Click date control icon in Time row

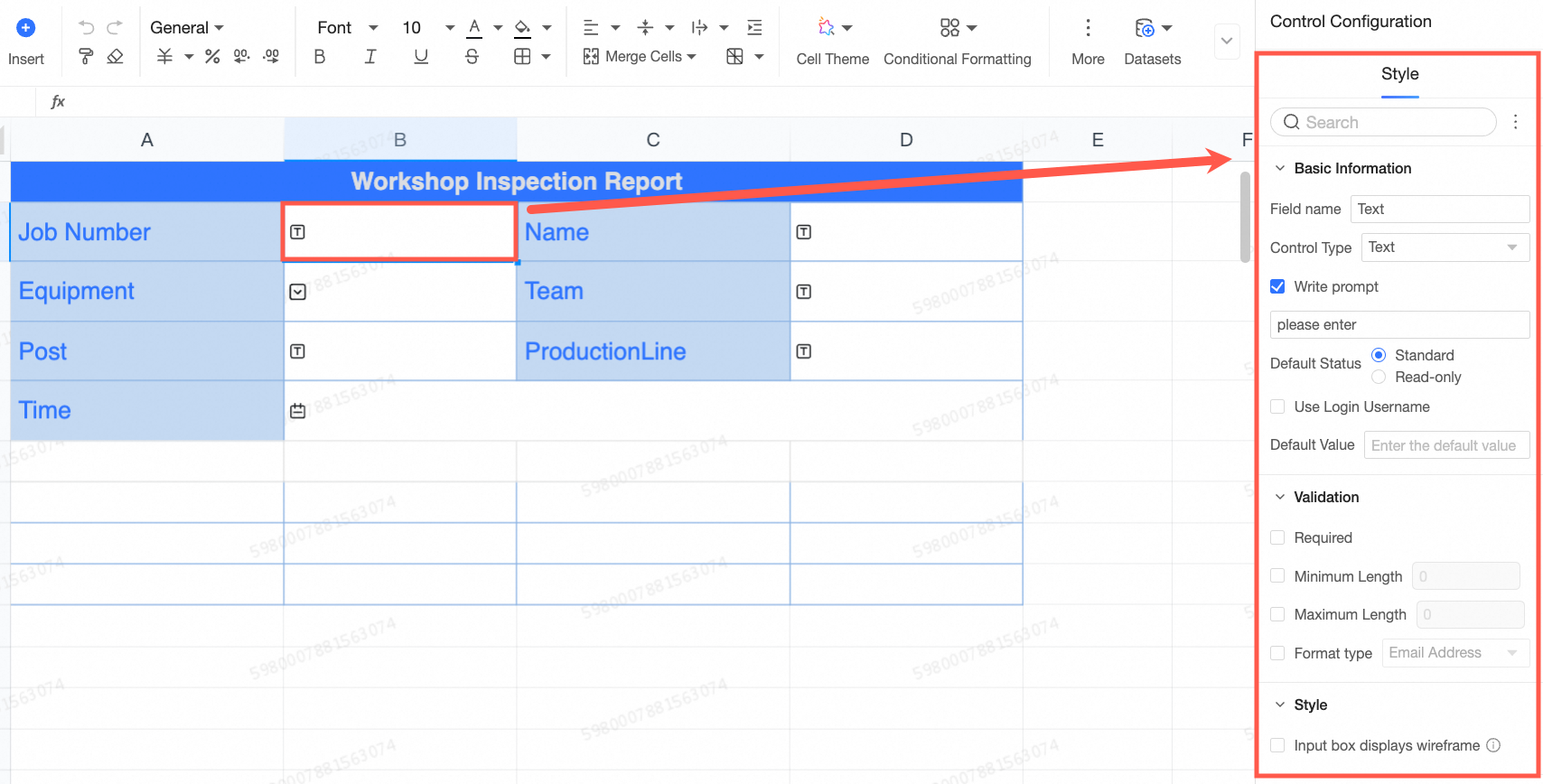click(x=297, y=411)
